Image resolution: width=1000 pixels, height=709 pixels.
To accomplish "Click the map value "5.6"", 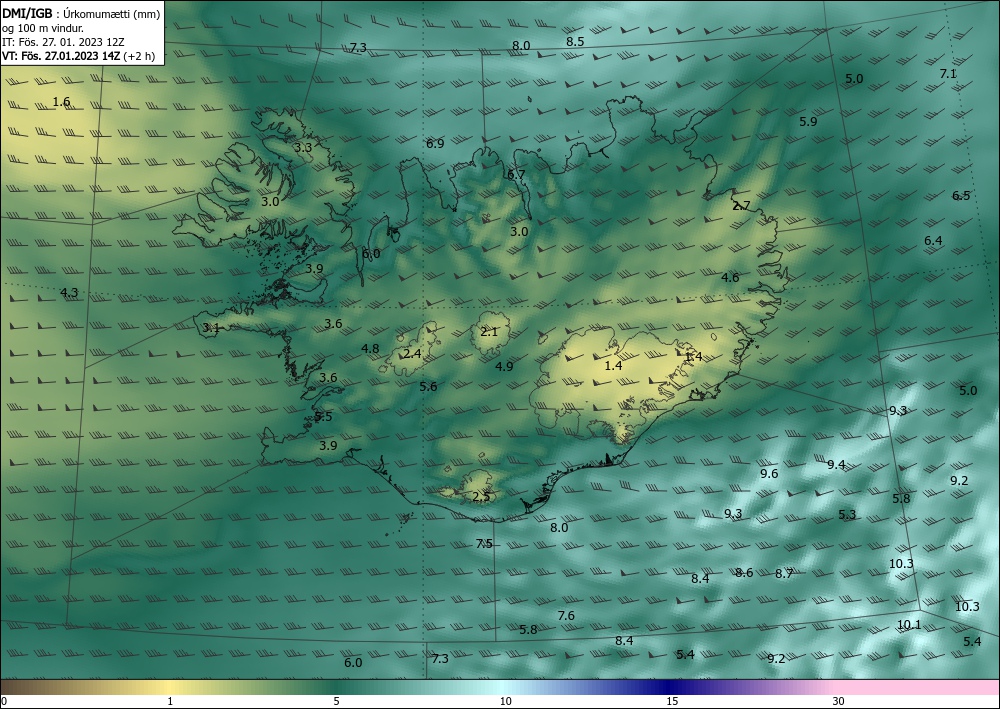I will pos(429,387).
